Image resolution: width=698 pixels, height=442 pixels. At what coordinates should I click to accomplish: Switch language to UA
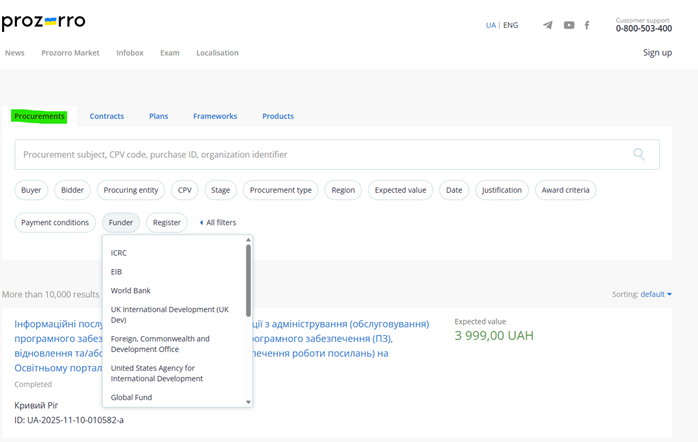tap(490, 25)
